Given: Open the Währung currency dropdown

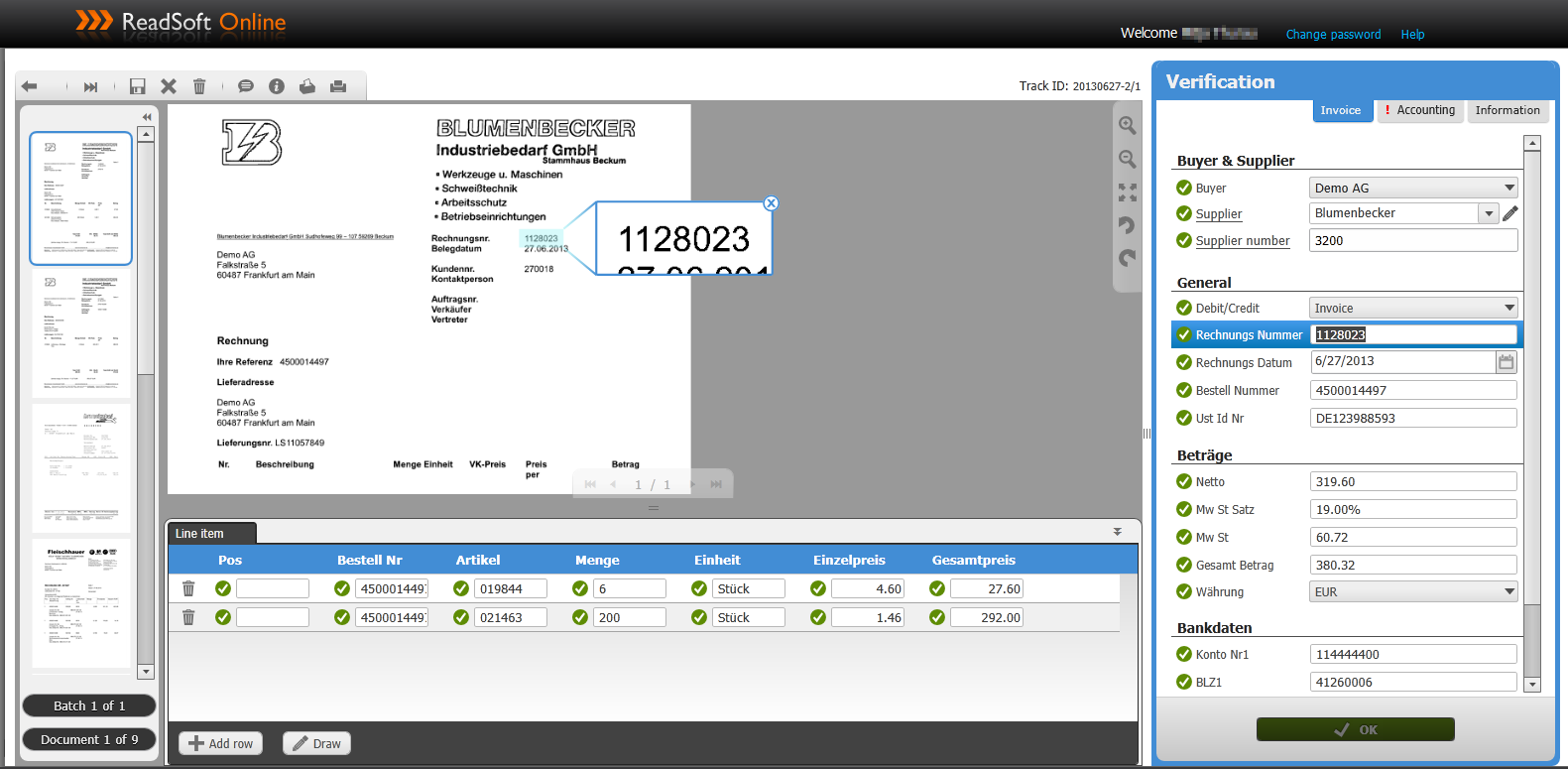Looking at the screenshot, I should coord(1413,591).
